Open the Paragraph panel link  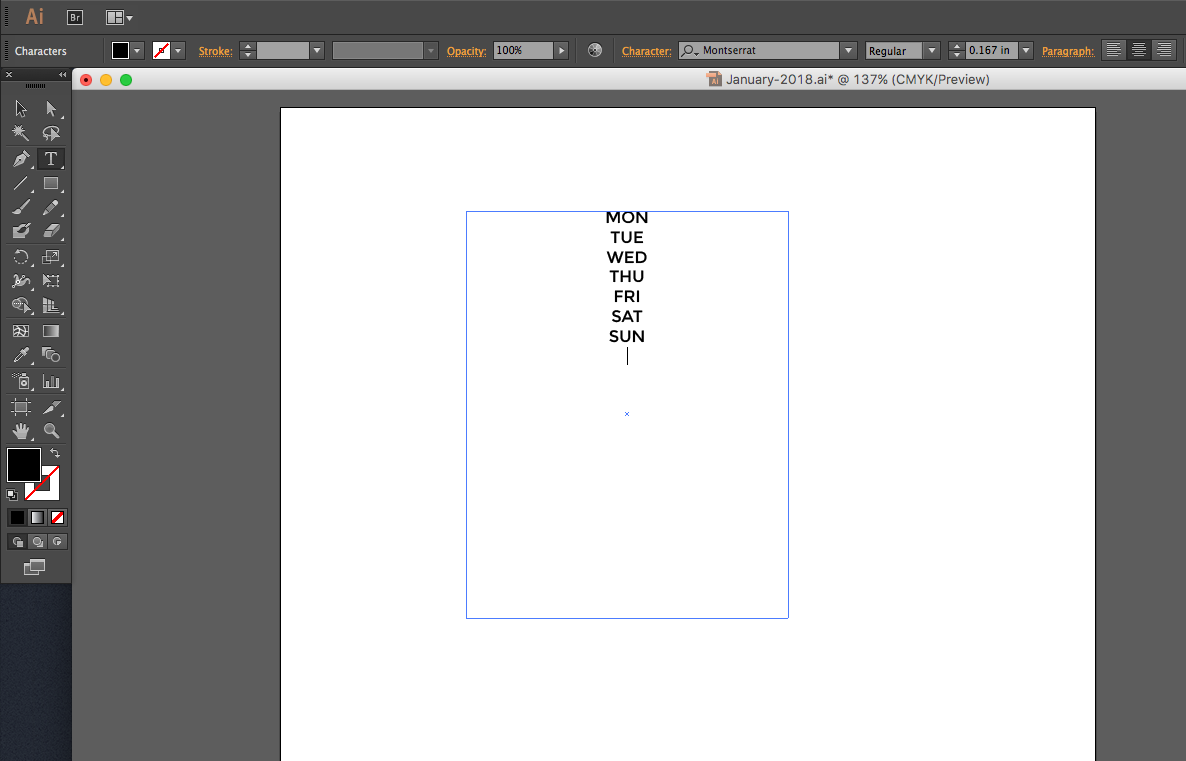[x=1068, y=51]
